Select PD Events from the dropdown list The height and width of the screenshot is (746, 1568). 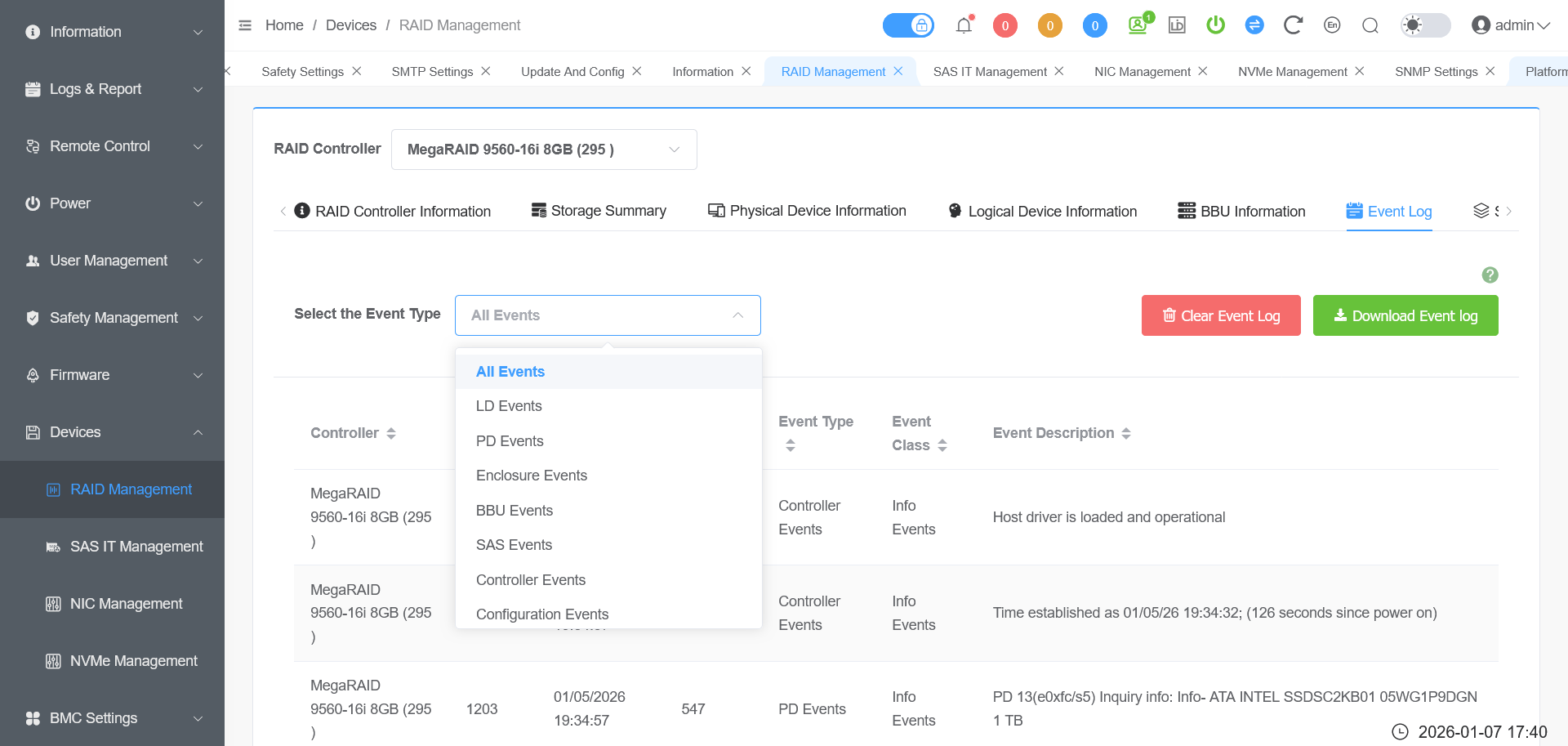click(510, 441)
